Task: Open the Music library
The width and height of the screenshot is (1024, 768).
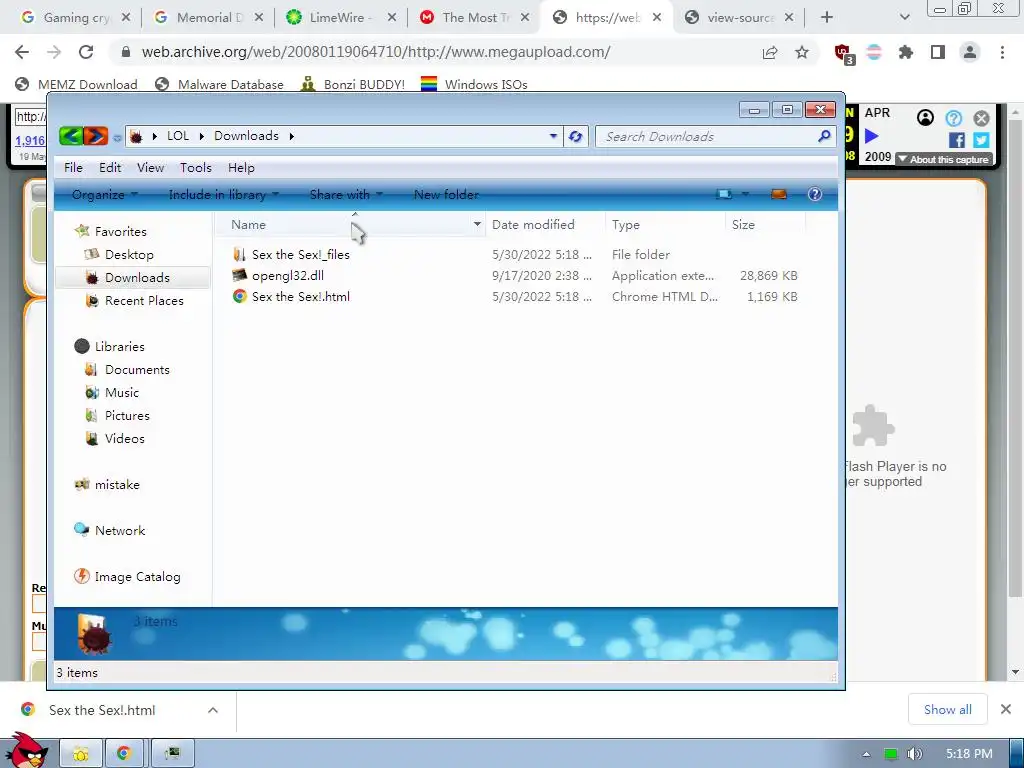Action: pos(121,392)
